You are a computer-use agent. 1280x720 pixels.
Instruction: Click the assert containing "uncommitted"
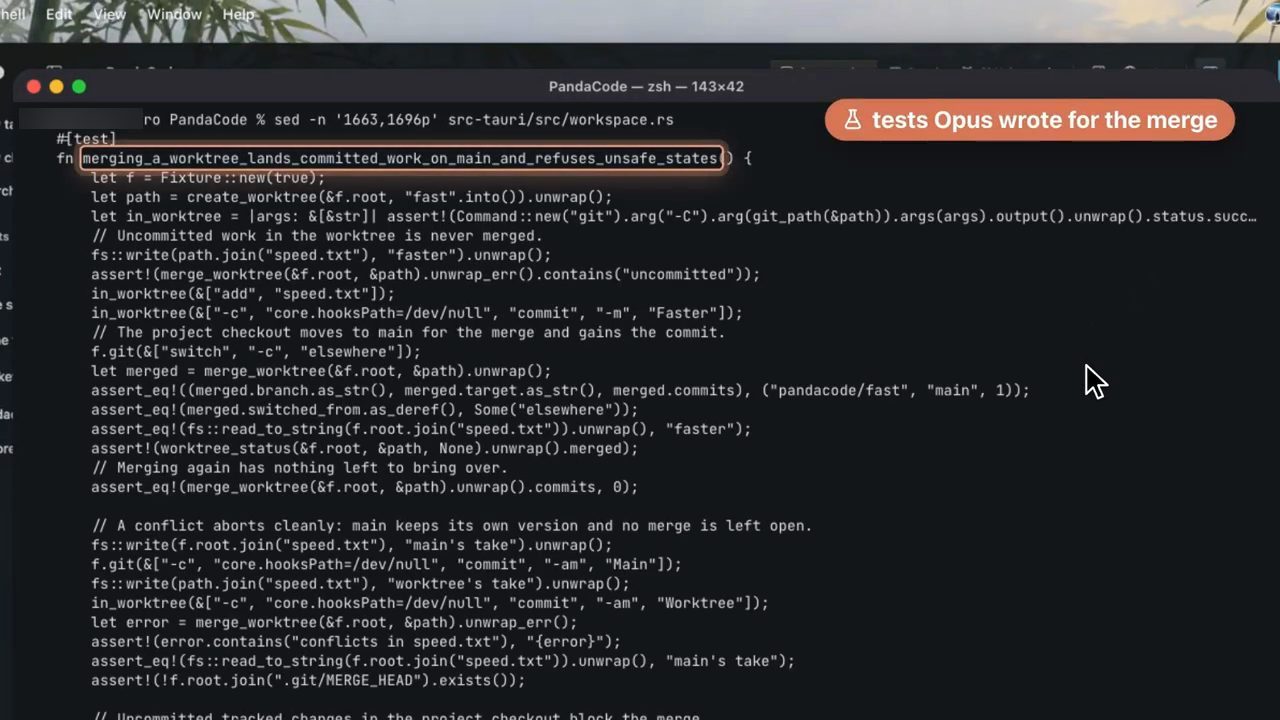tap(425, 274)
